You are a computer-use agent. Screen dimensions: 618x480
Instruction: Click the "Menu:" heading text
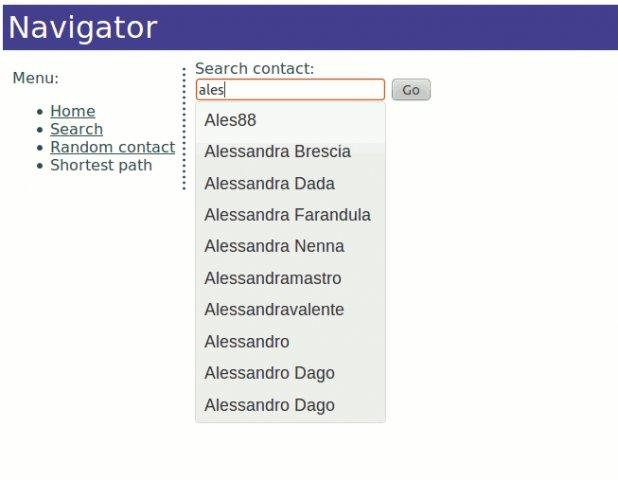(x=35, y=78)
